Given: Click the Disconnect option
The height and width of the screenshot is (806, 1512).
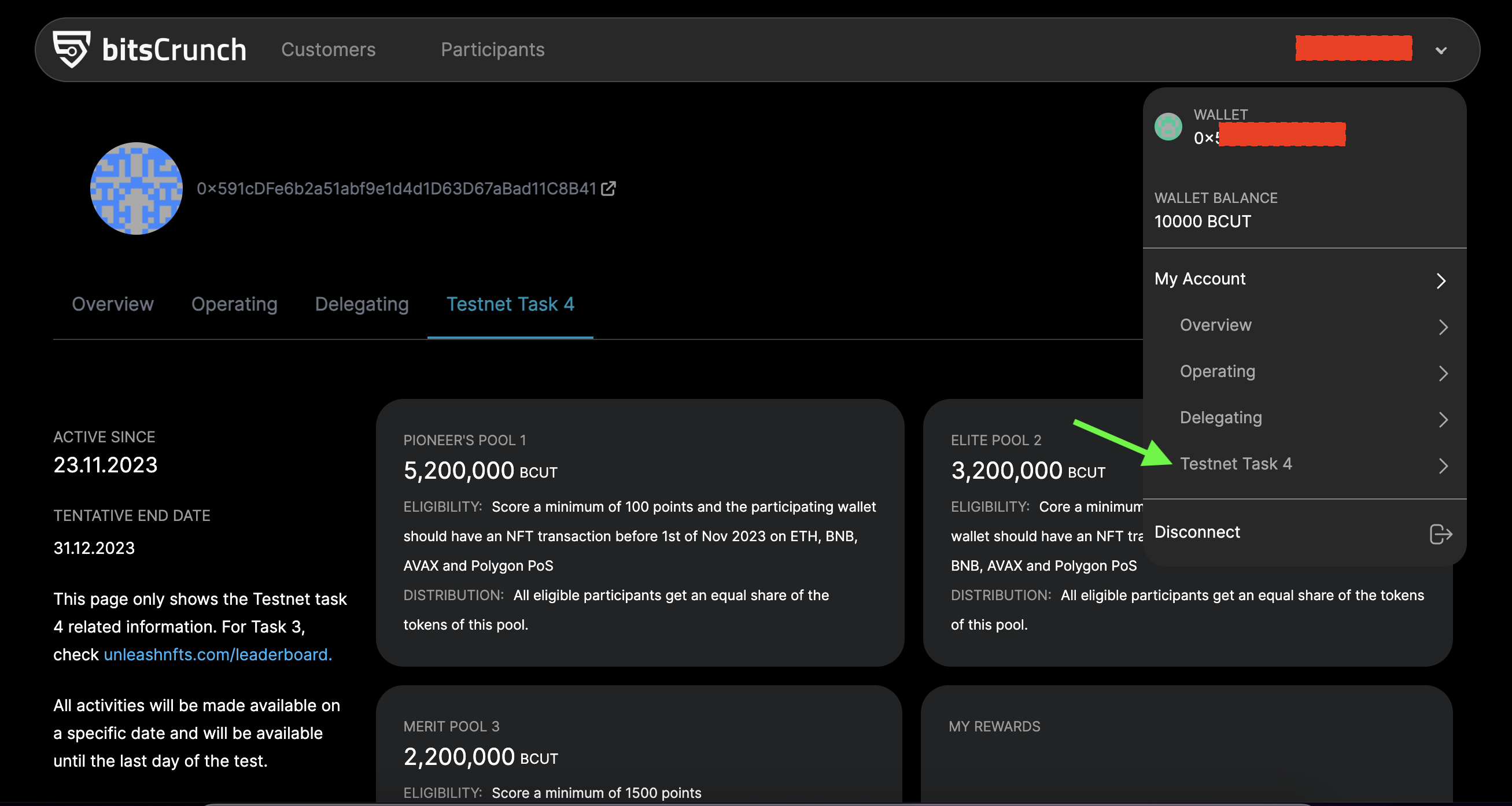Looking at the screenshot, I should pos(1197,532).
